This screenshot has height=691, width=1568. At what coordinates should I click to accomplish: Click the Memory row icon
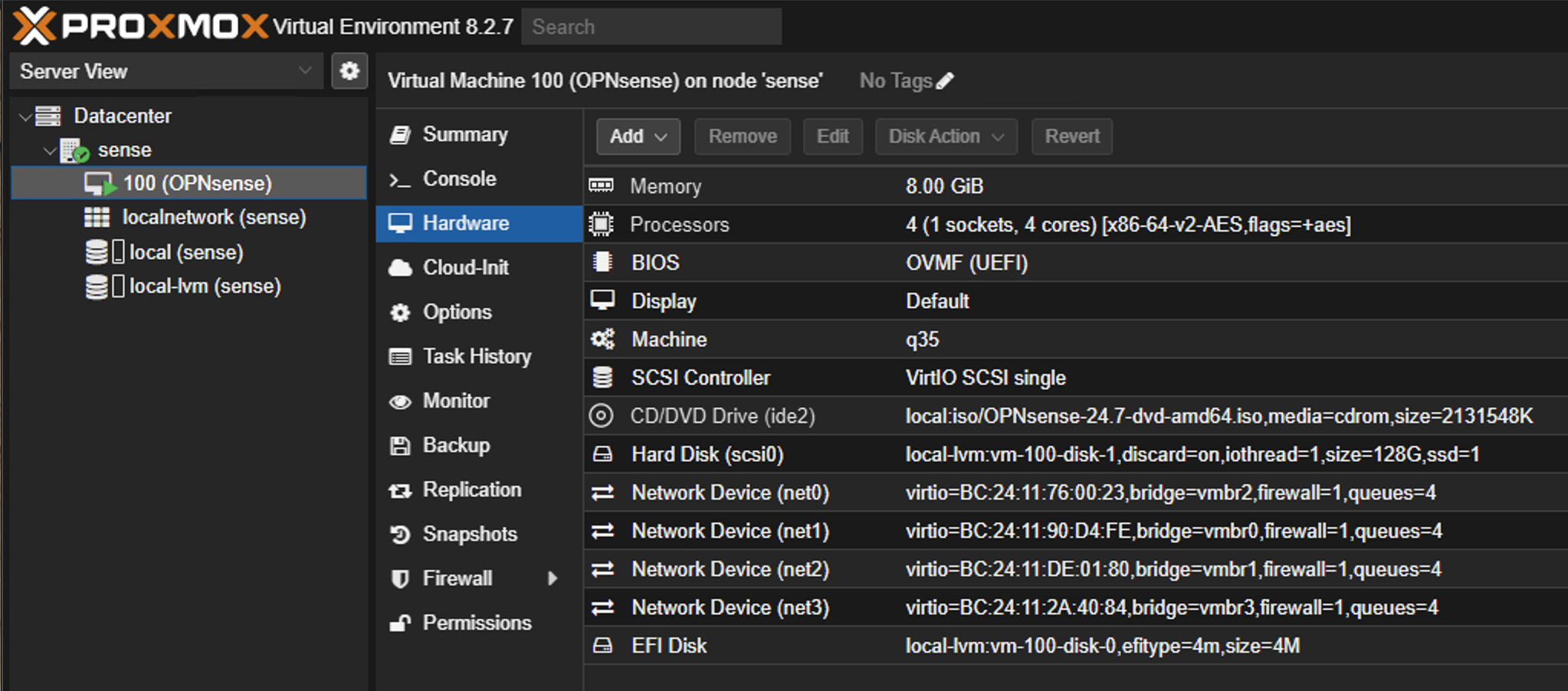pyautogui.click(x=602, y=185)
